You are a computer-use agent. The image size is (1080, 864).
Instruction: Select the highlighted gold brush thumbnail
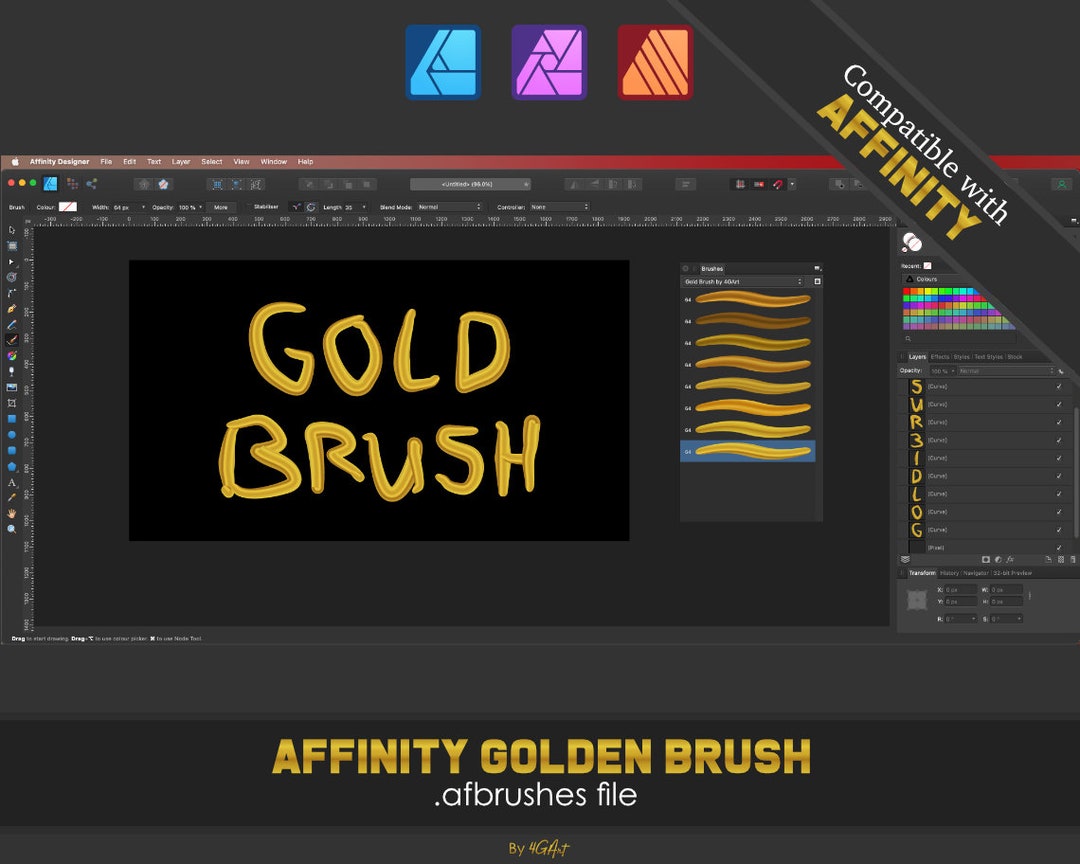(x=748, y=450)
